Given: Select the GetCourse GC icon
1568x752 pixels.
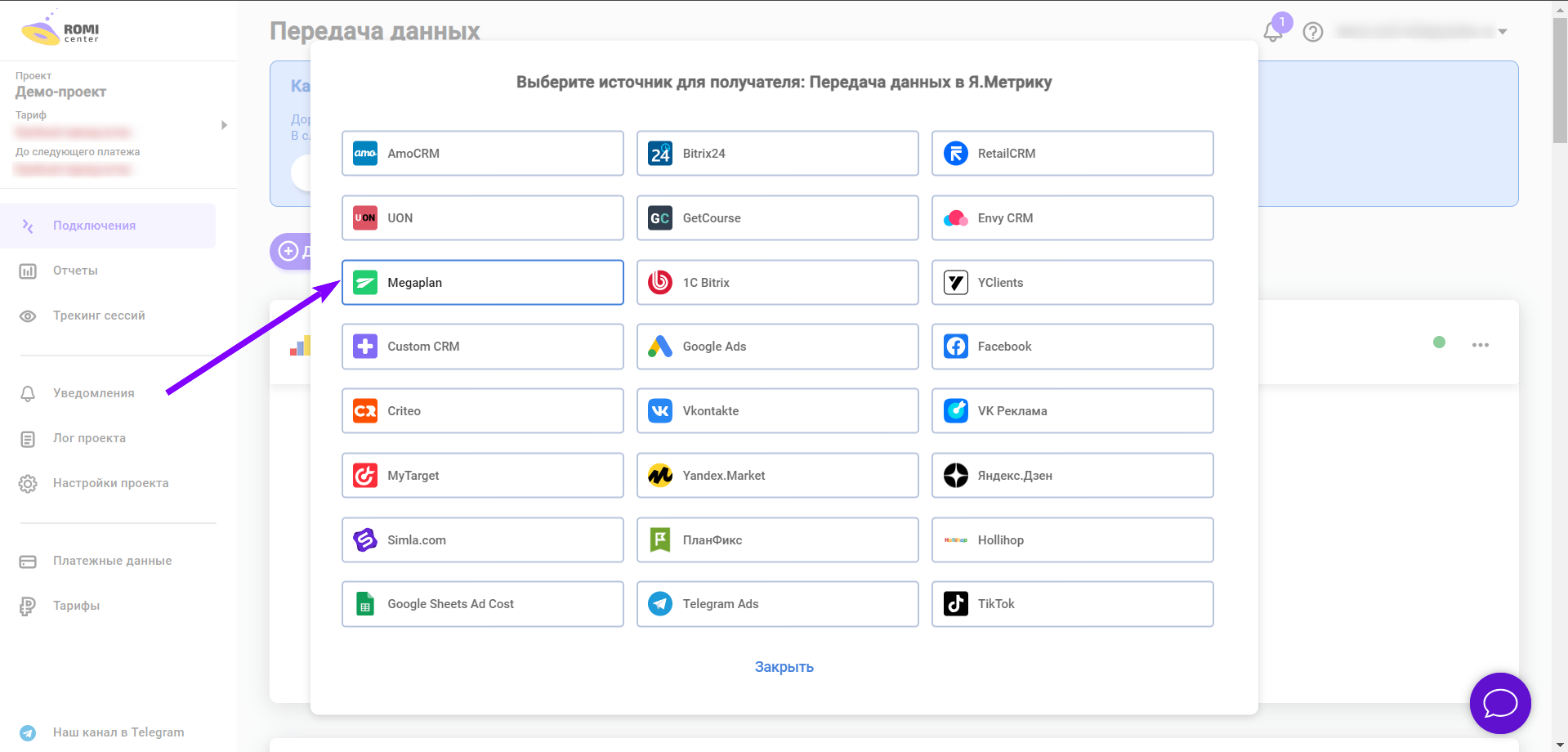Looking at the screenshot, I should click(660, 217).
